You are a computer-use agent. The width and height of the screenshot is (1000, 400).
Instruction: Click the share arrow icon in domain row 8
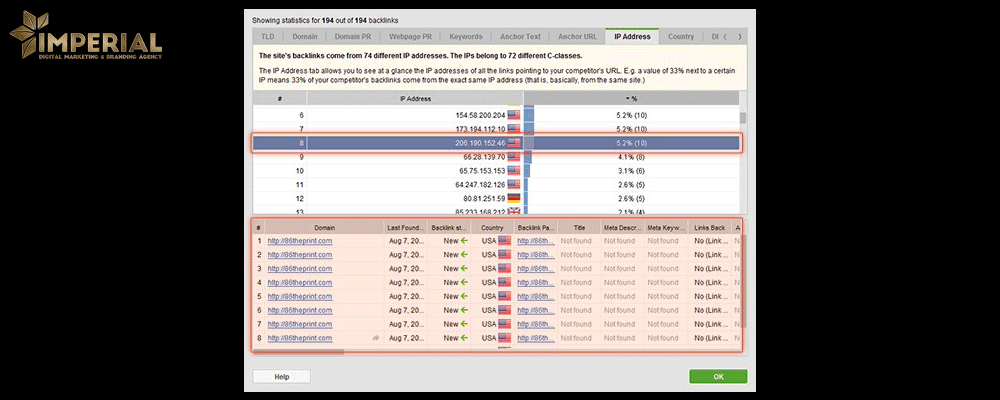pos(376,339)
